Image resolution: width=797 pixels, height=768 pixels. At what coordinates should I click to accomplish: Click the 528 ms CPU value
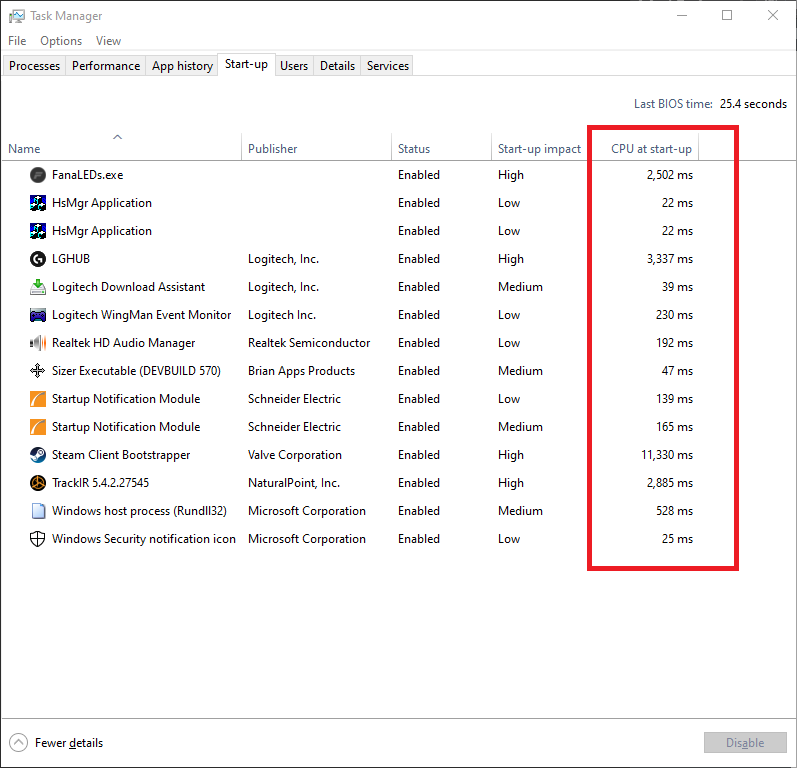[675, 511]
